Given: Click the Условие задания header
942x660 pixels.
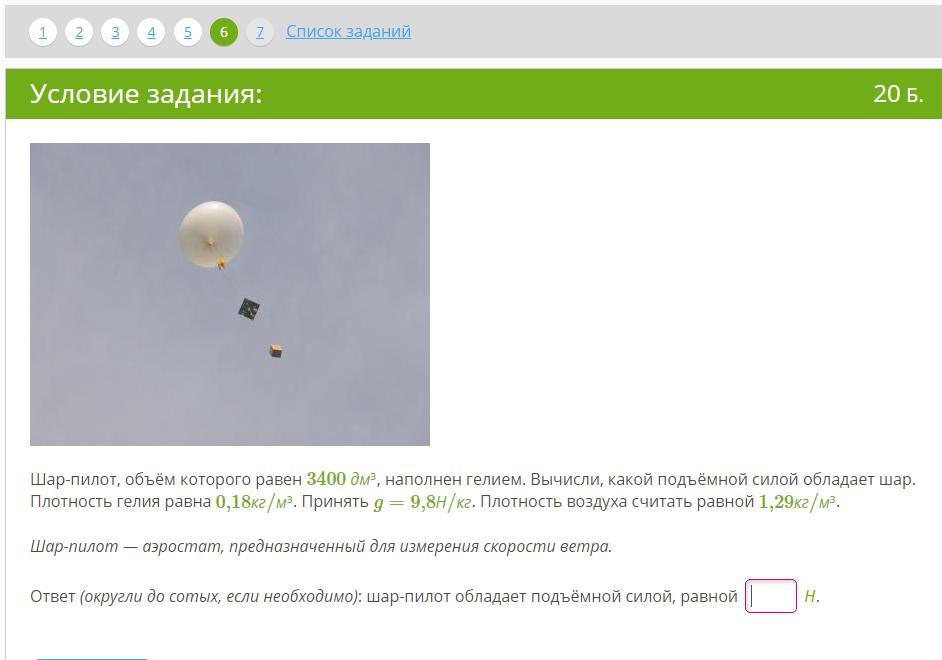Looking at the screenshot, I should (146, 94).
